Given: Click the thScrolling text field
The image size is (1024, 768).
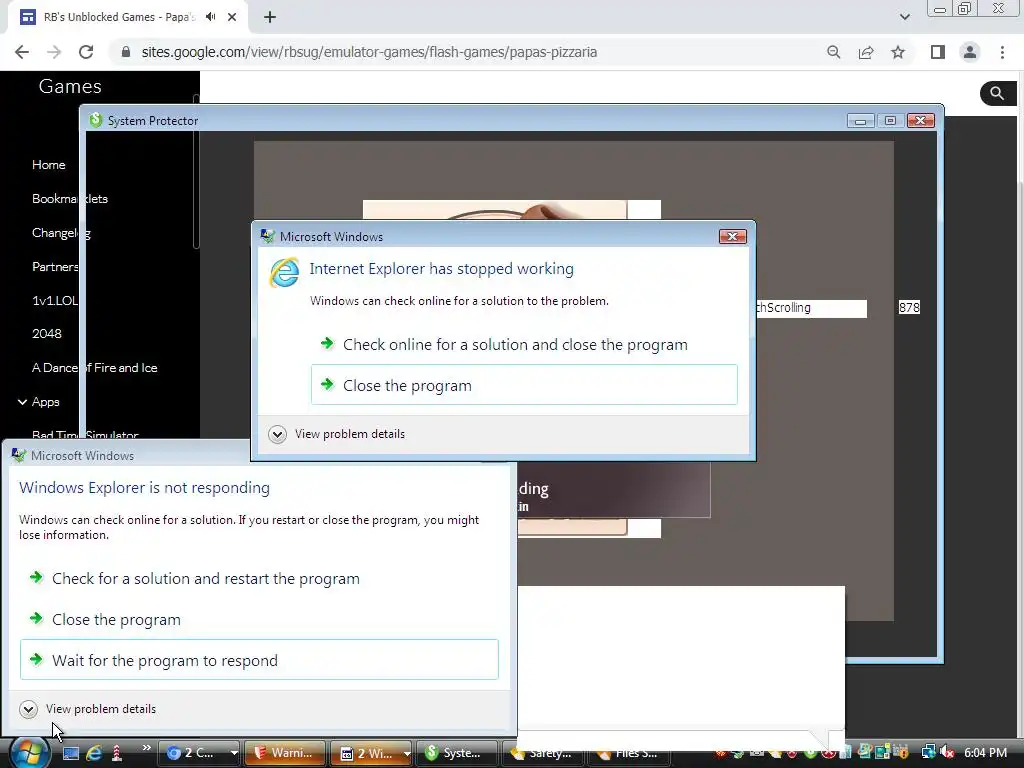Looking at the screenshot, I should 812,308.
